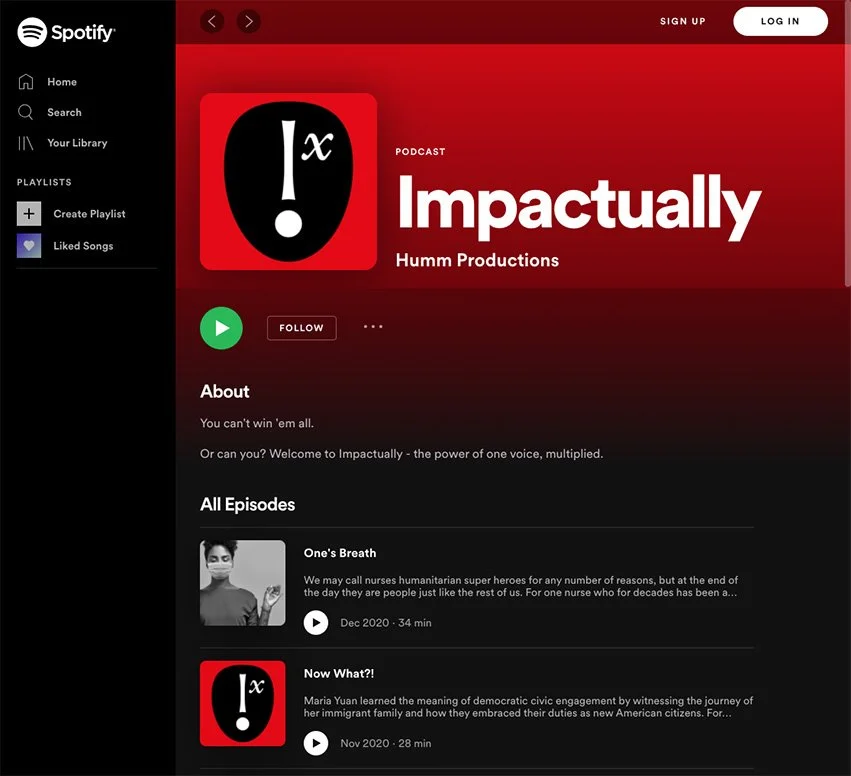The width and height of the screenshot is (851, 776).
Task: Click One's Breath episode description text
Action: pyautogui.click(x=520, y=586)
